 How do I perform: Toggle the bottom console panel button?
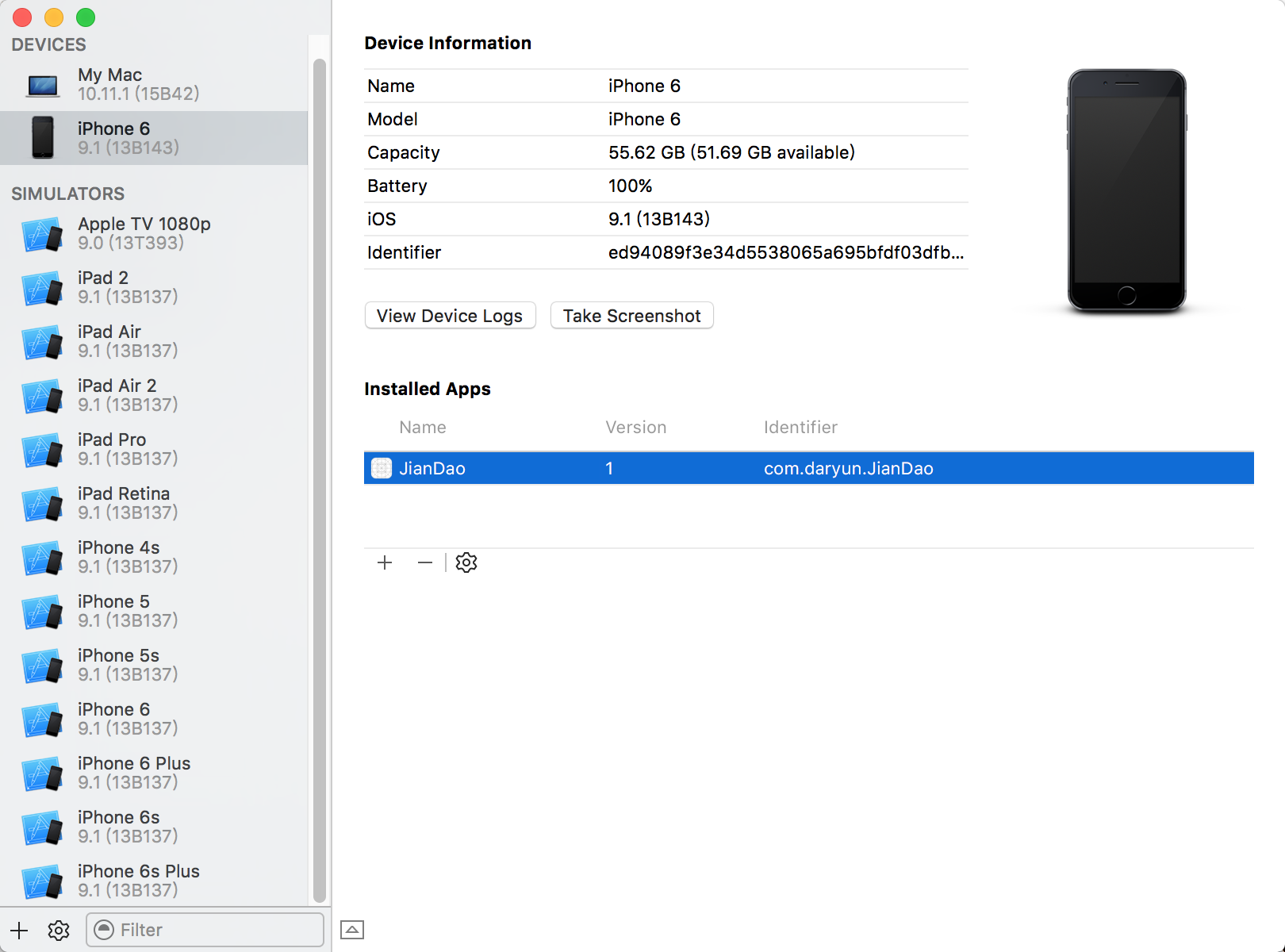tap(352, 930)
